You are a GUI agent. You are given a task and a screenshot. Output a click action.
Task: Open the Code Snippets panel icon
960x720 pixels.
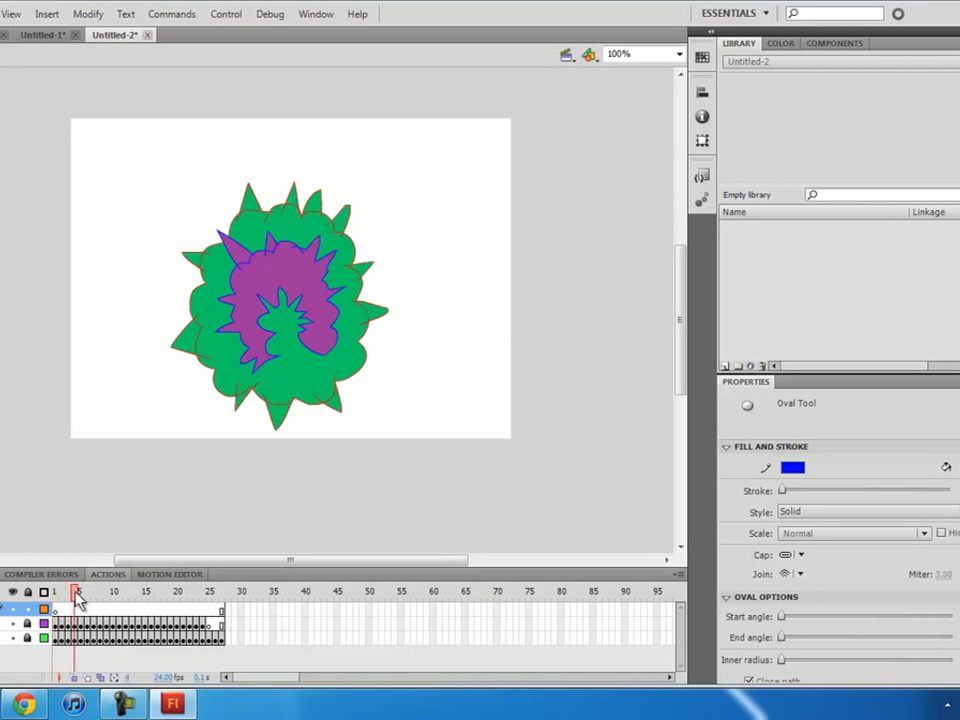pyautogui.click(x=702, y=176)
